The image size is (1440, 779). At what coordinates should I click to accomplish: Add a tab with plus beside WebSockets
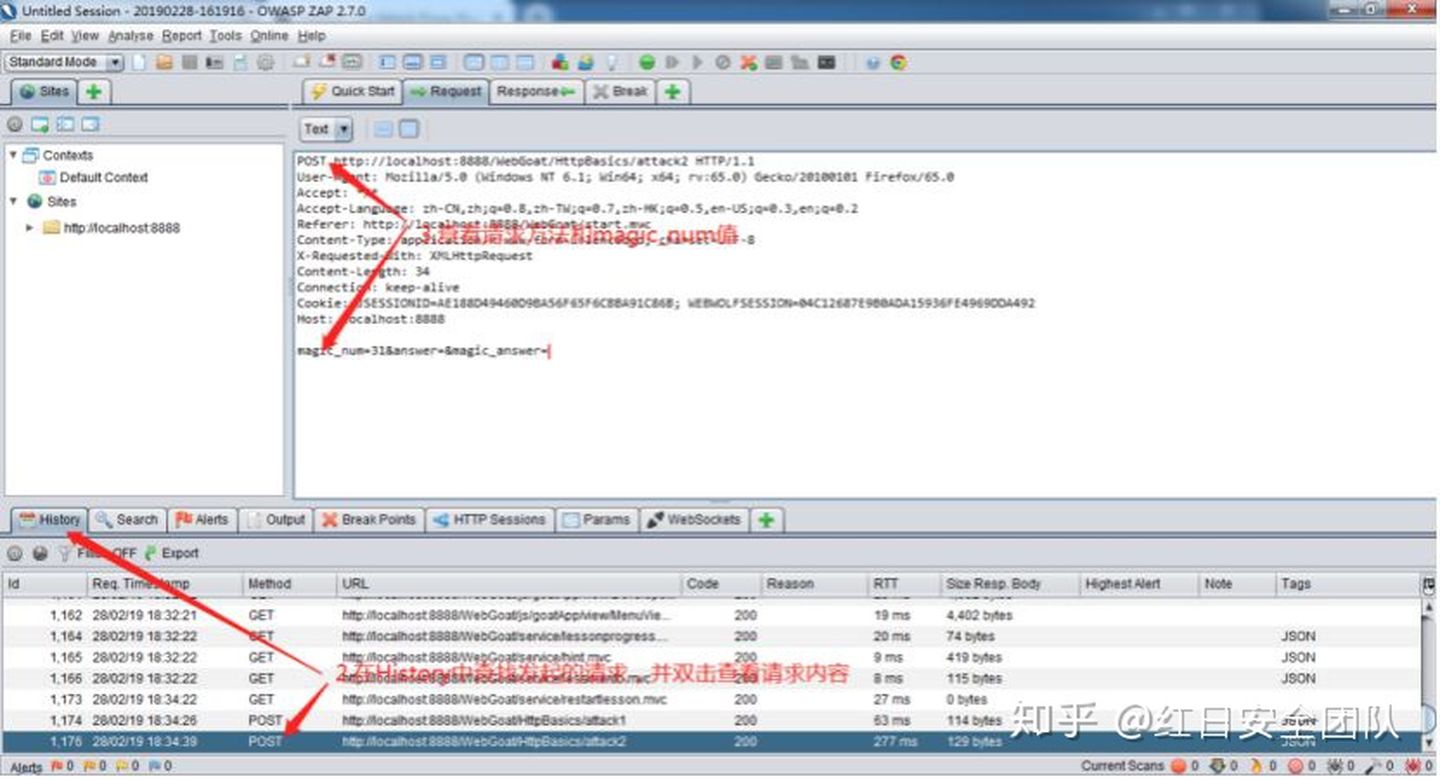click(x=765, y=520)
